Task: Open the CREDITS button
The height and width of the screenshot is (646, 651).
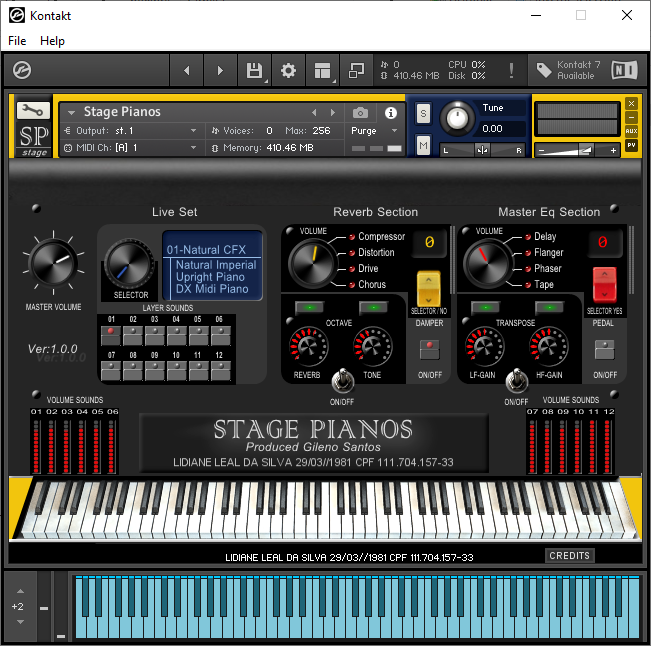Action: pyautogui.click(x=569, y=555)
